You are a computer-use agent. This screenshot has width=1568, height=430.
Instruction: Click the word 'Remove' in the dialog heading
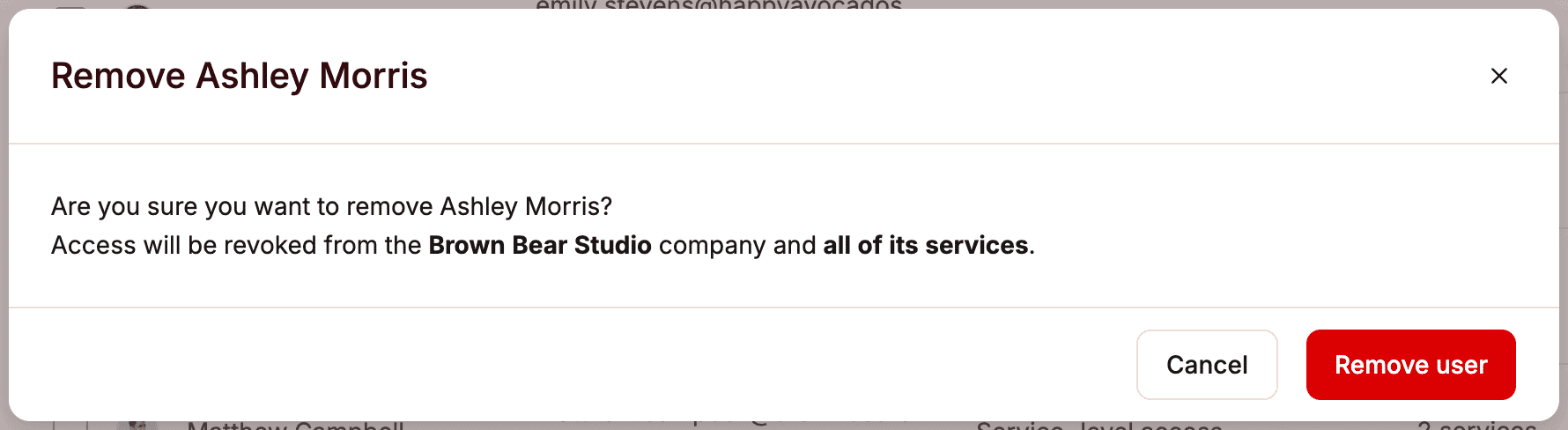[x=118, y=76]
